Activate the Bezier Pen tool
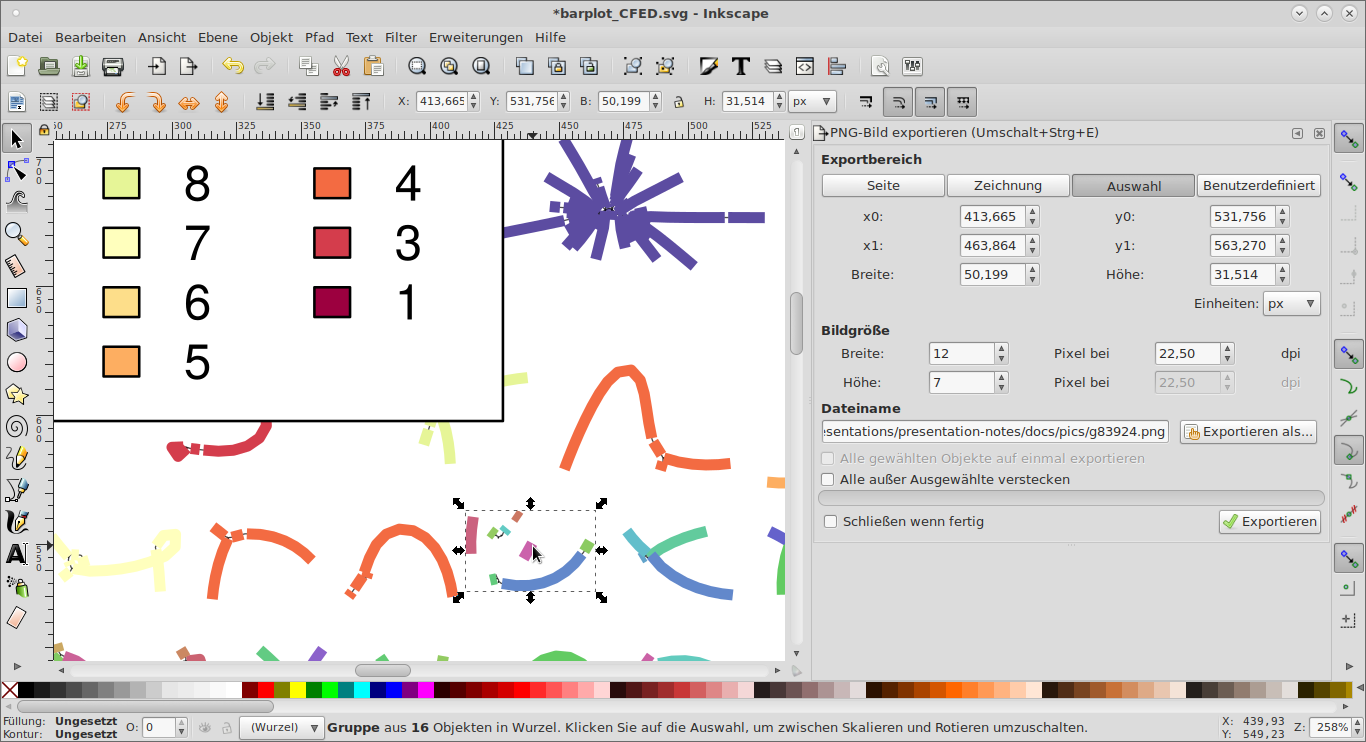 coord(16,490)
